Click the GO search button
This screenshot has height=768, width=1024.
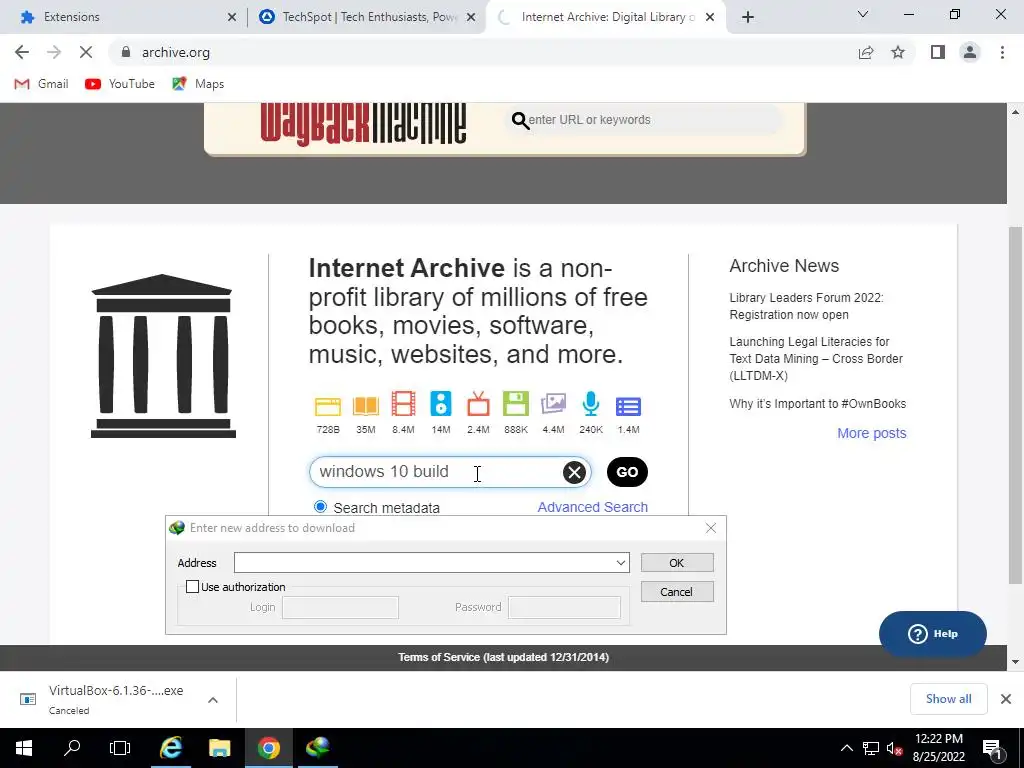click(x=627, y=472)
